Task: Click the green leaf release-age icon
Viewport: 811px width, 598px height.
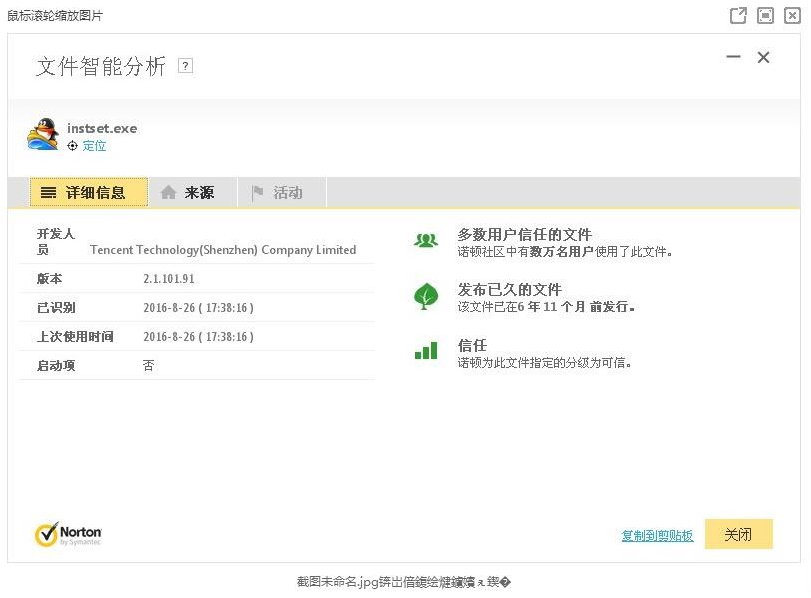Action: tap(426, 296)
